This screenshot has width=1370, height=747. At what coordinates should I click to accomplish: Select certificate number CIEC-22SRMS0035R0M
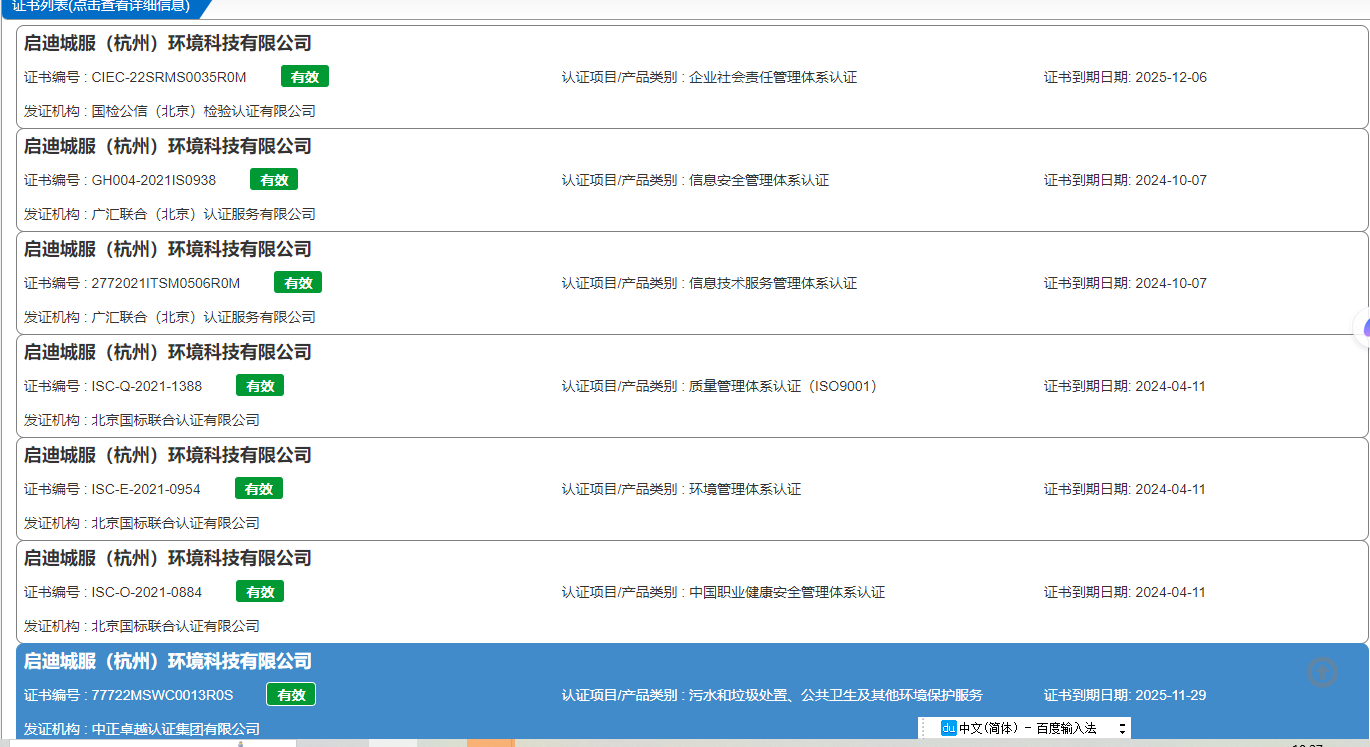pyautogui.click(x=169, y=77)
